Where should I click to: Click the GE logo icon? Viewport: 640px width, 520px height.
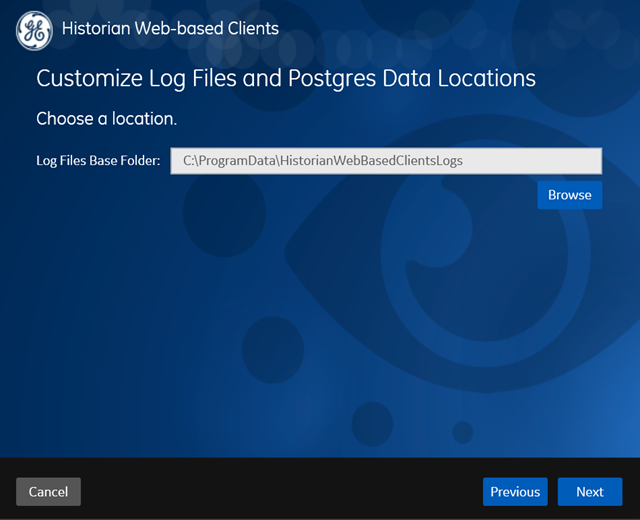[x=34, y=31]
